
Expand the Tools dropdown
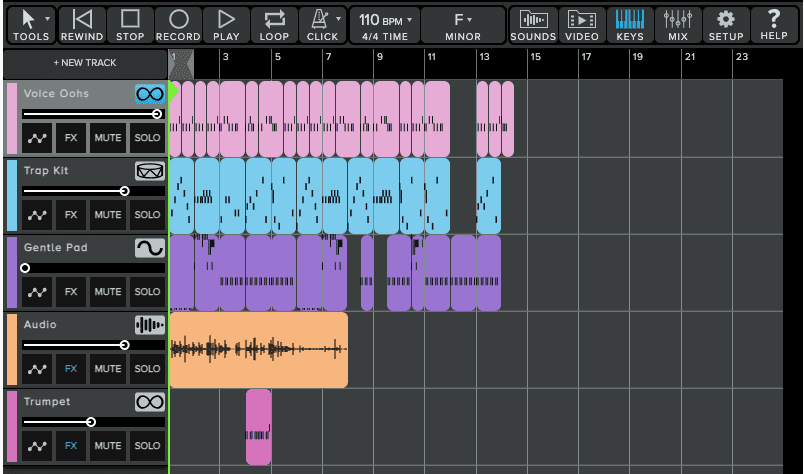coord(32,24)
